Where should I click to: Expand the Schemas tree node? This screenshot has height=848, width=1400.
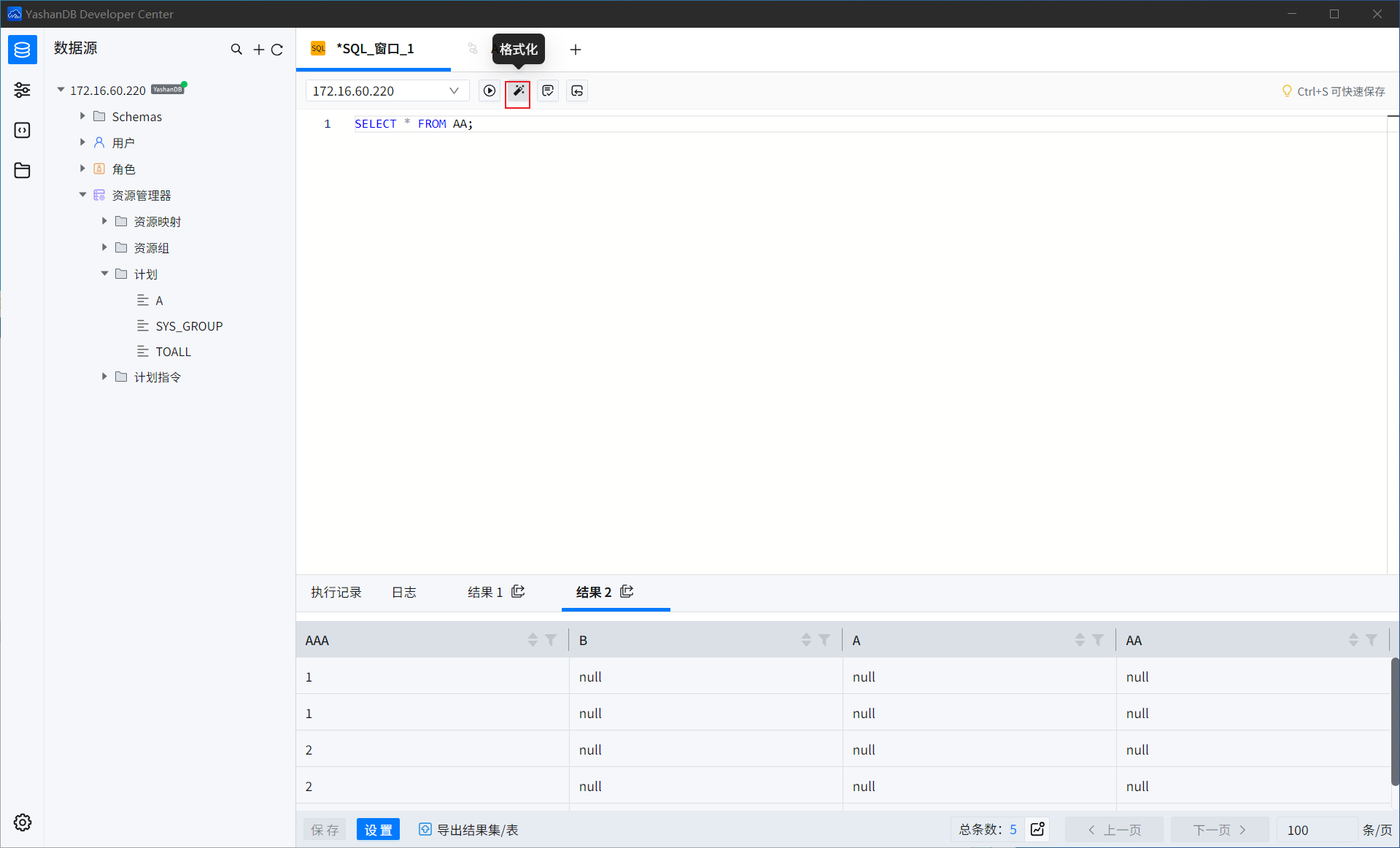(82, 116)
